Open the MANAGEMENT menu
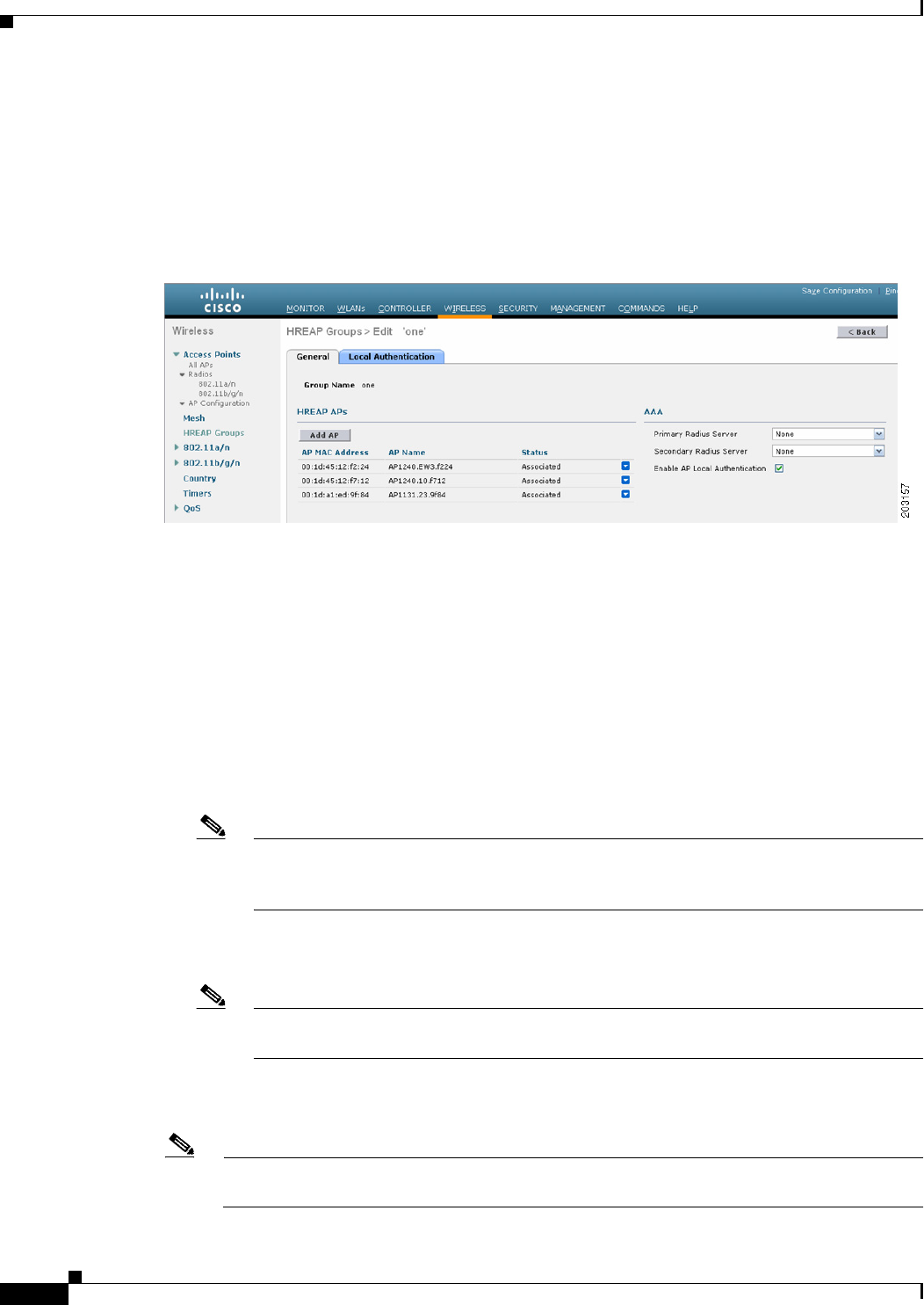The height and width of the screenshot is (1305, 924). (578, 308)
